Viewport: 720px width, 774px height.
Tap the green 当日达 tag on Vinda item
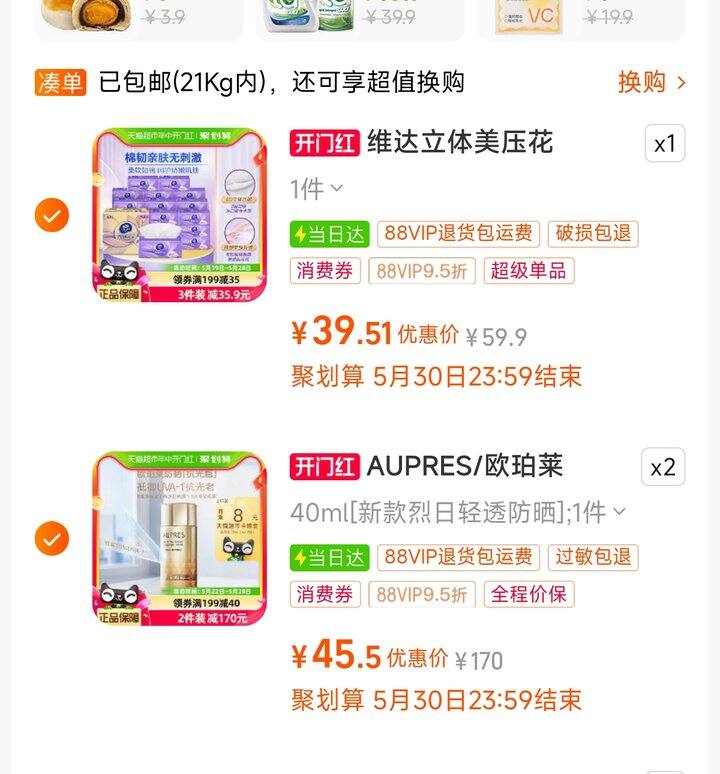pyautogui.click(x=329, y=234)
